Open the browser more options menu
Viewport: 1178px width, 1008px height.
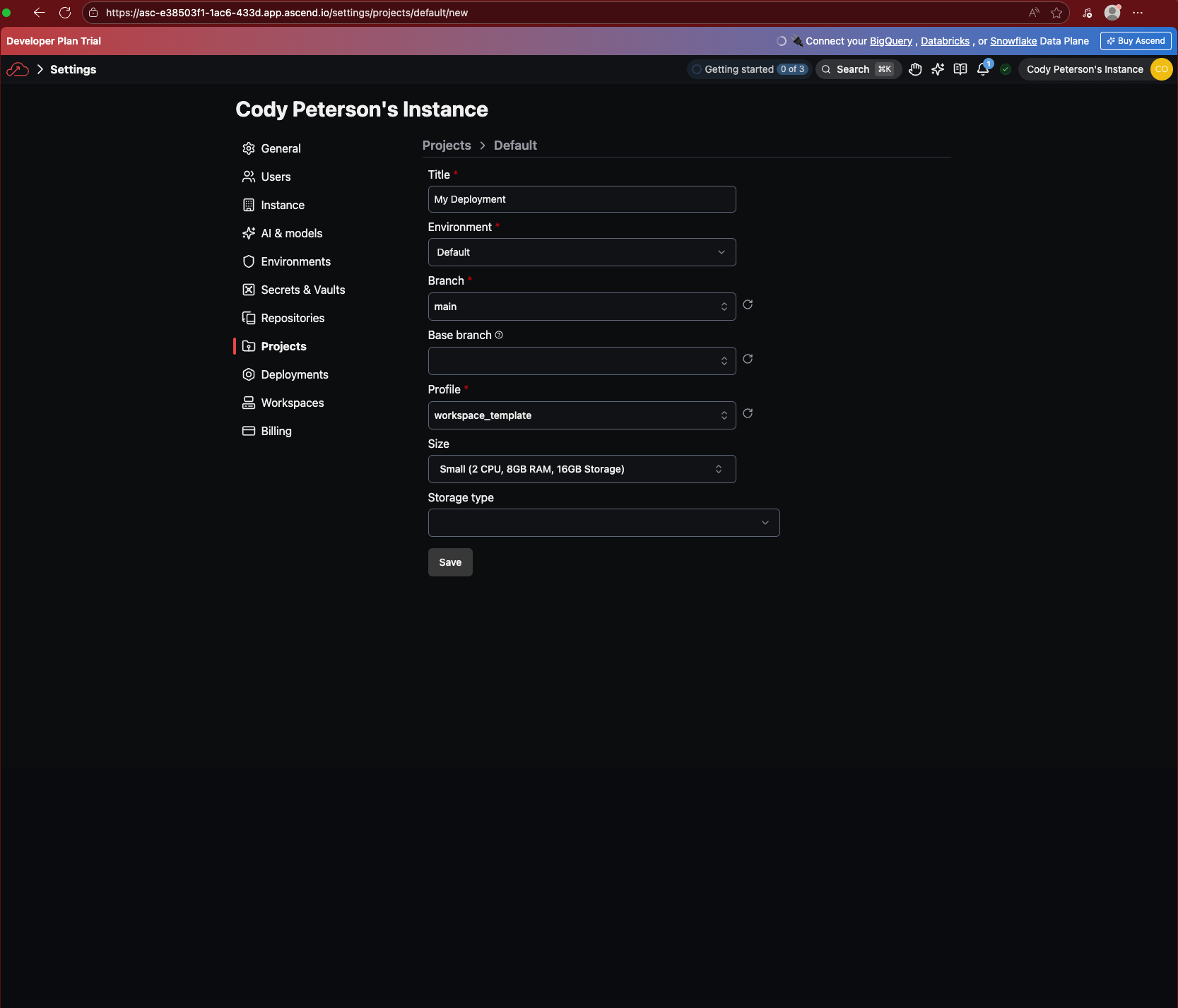pyautogui.click(x=1138, y=13)
